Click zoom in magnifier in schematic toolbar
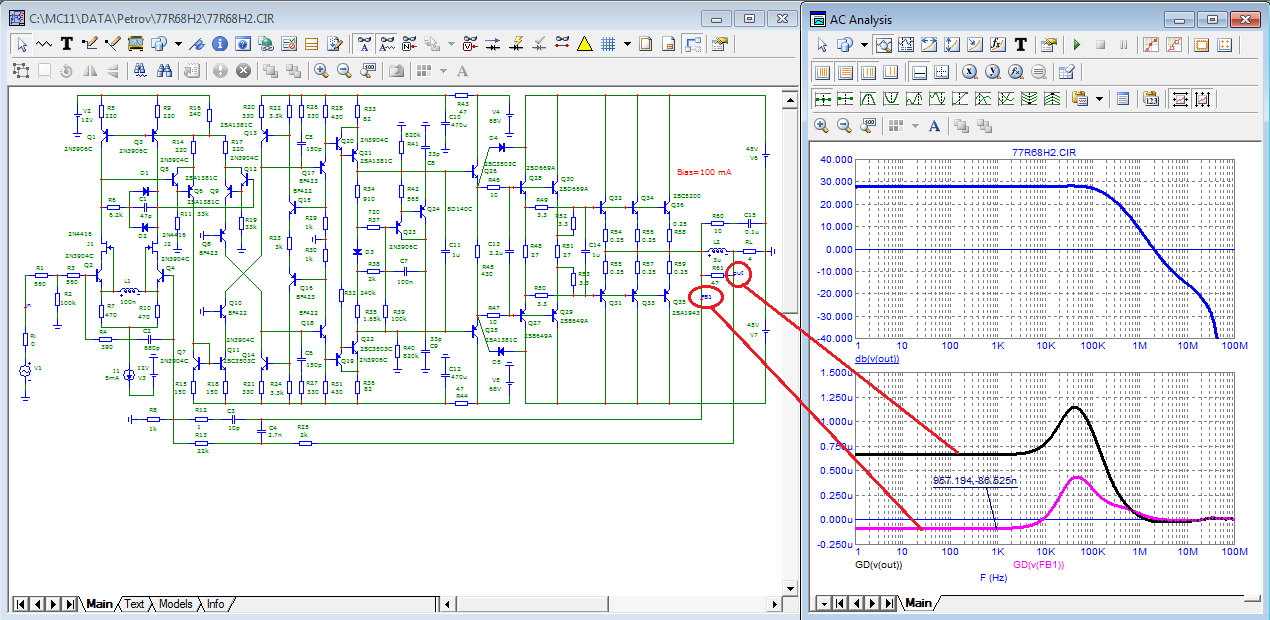This screenshot has width=1270, height=620. tap(321, 71)
